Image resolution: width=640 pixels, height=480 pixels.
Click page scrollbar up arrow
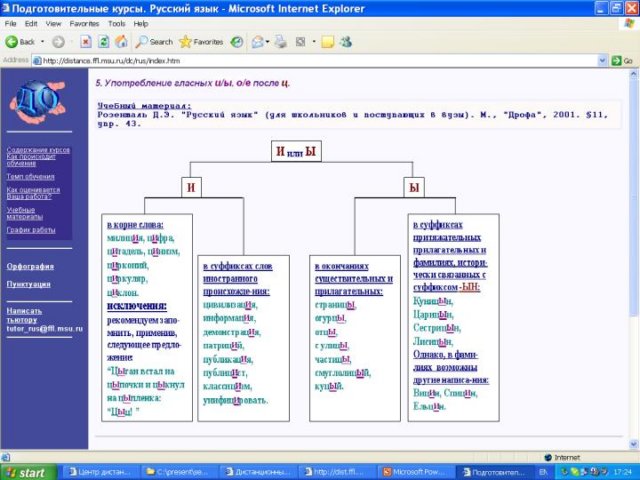pyautogui.click(x=633, y=74)
